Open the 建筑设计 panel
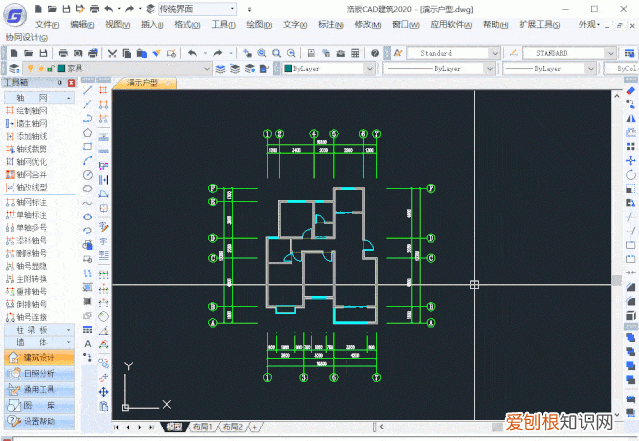This screenshot has height=441, width=639. pos(38,357)
